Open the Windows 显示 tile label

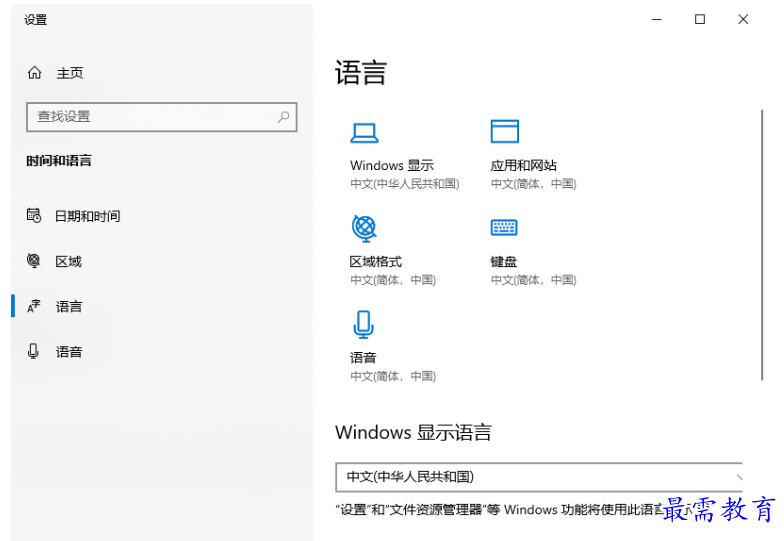[x=392, y=166]
